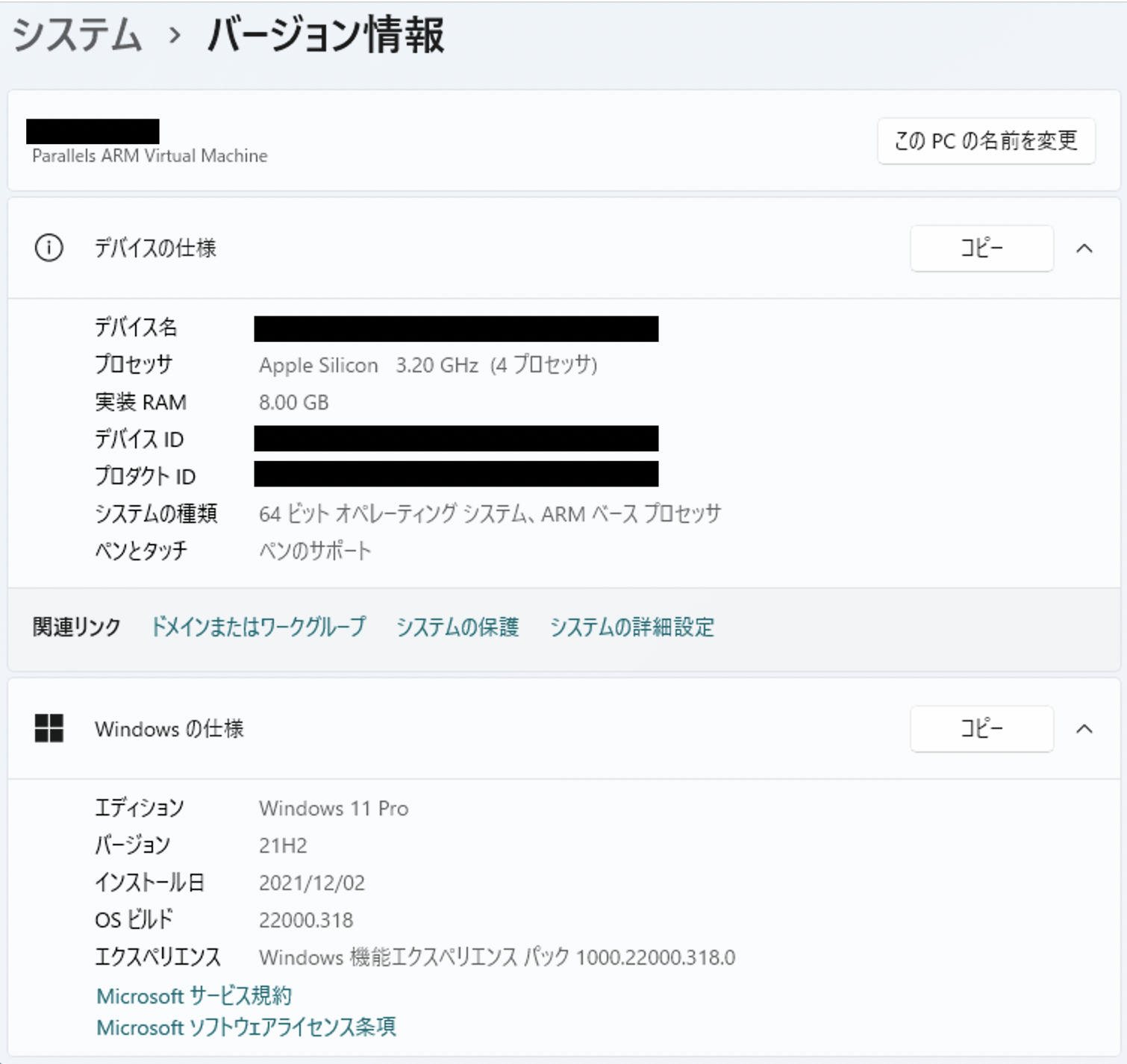Select the ペンのサポート value
1127x1064 pixels.
[315, 551]
